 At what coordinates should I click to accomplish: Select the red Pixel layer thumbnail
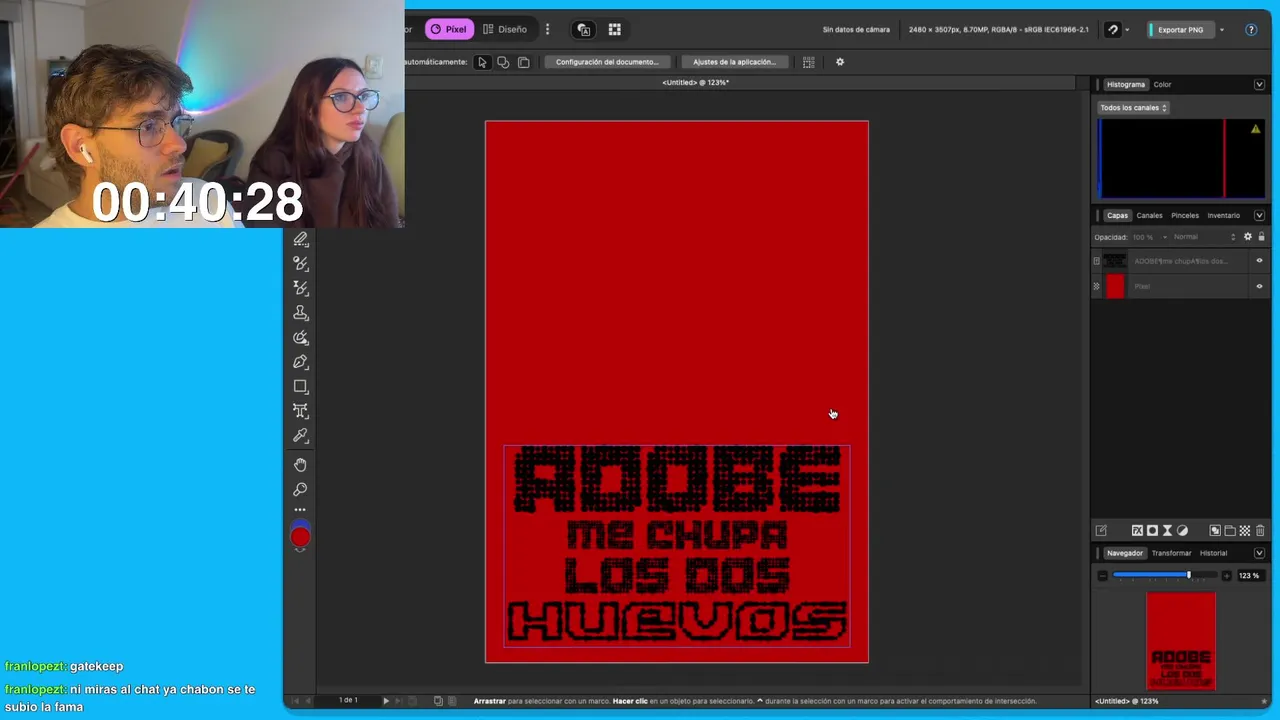(x=1115, y=286)
